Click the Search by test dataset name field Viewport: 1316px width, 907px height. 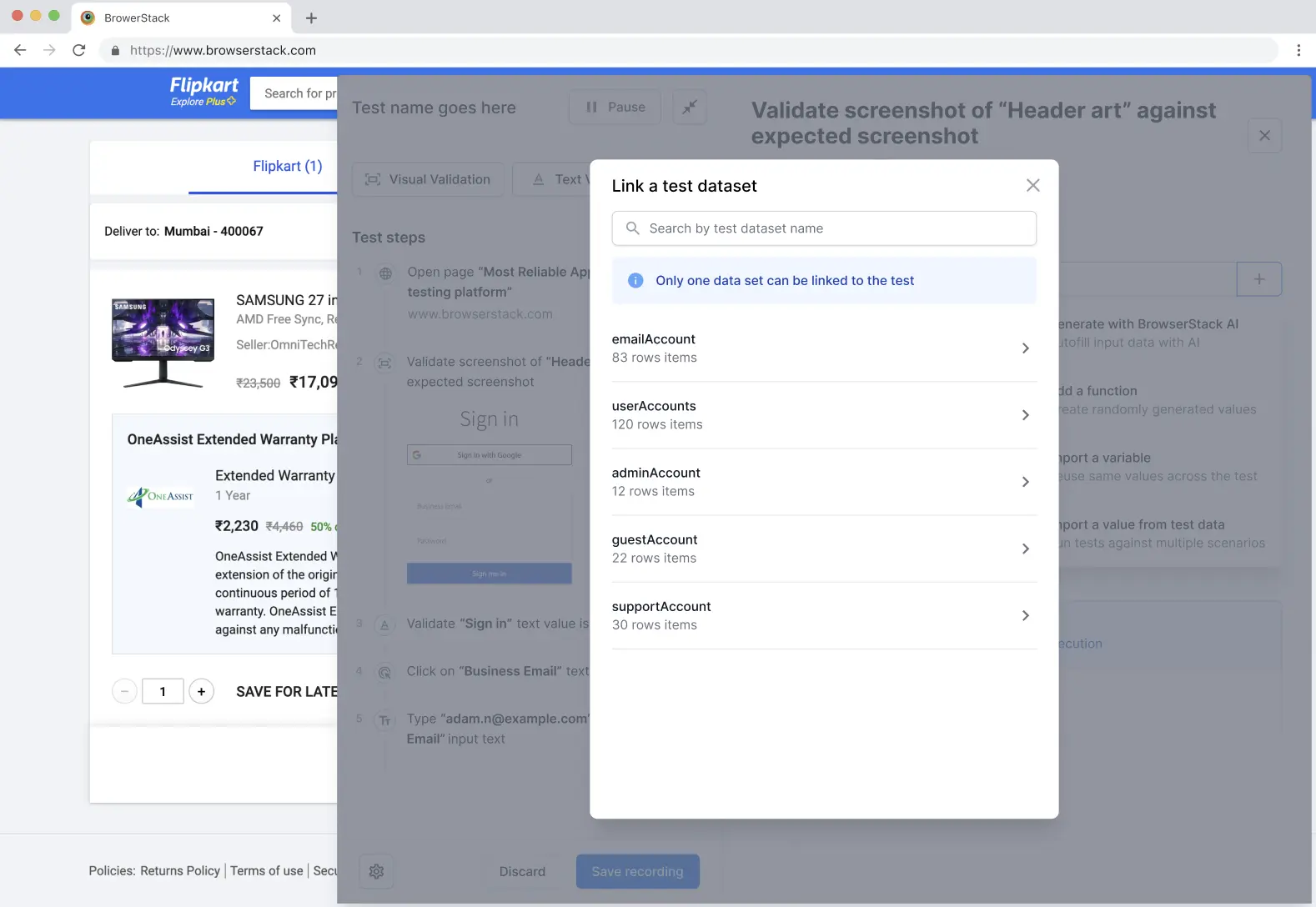coord(824,228)
